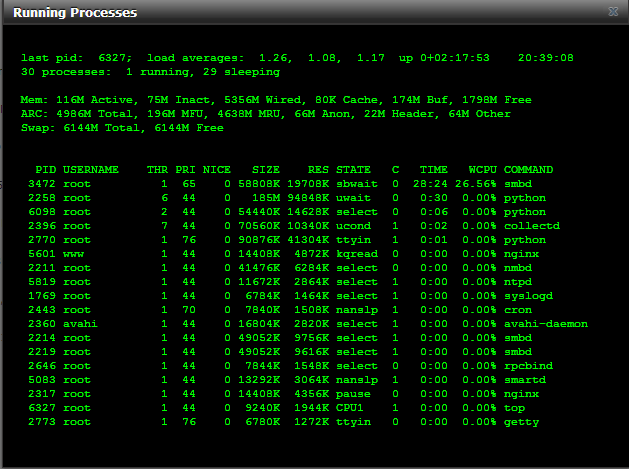Click the uwait state text
Image resolution: width=629 pixels, height=469 pixels.
coord(353,198)
